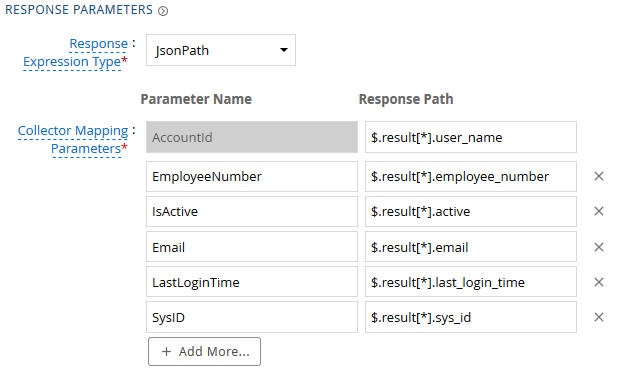Edit the $.result[*].active response path
This screenshot has height=373, width=617.
[x=471, y=212]
